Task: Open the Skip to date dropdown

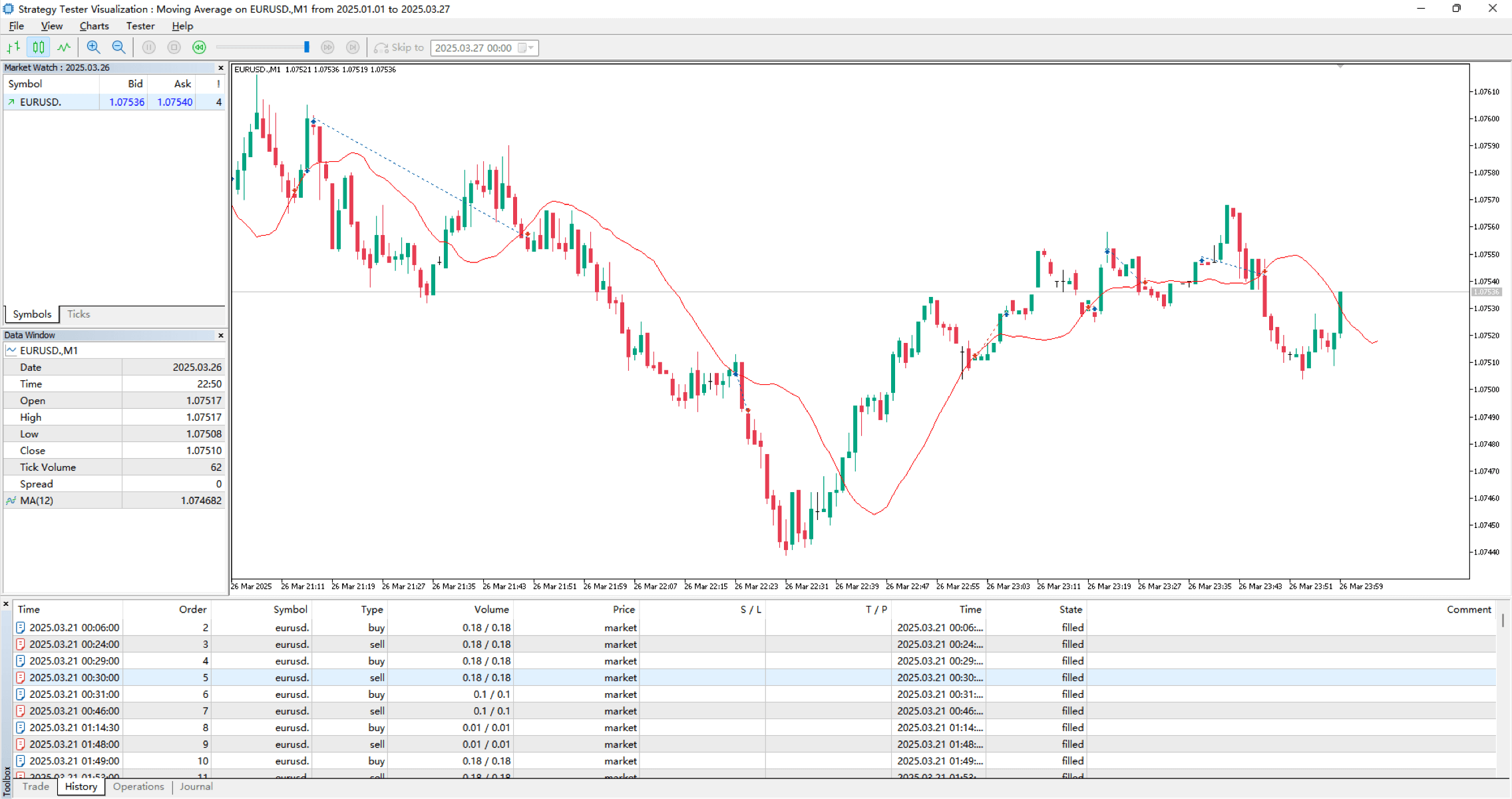Action: (530, 48)
